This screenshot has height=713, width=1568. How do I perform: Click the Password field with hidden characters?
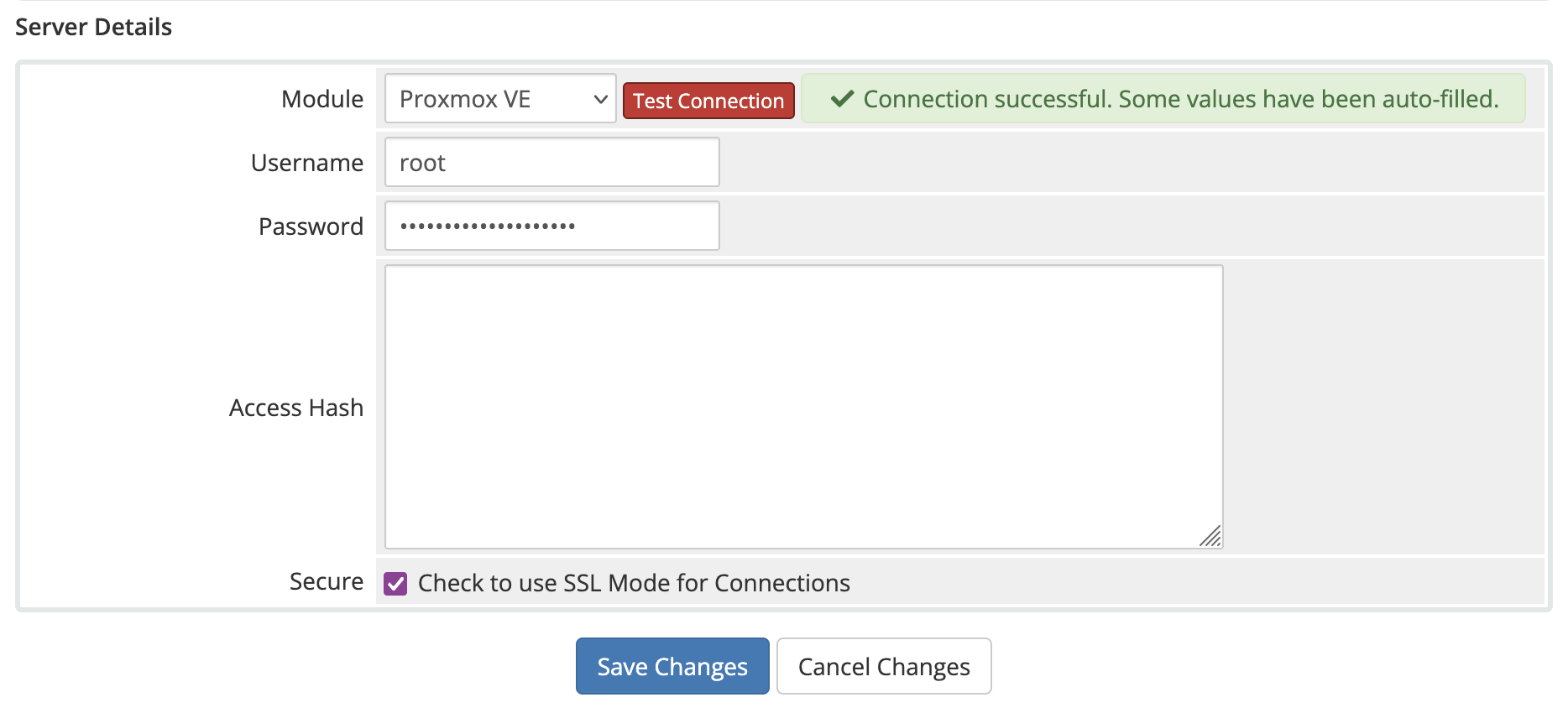tap(551, 226)
